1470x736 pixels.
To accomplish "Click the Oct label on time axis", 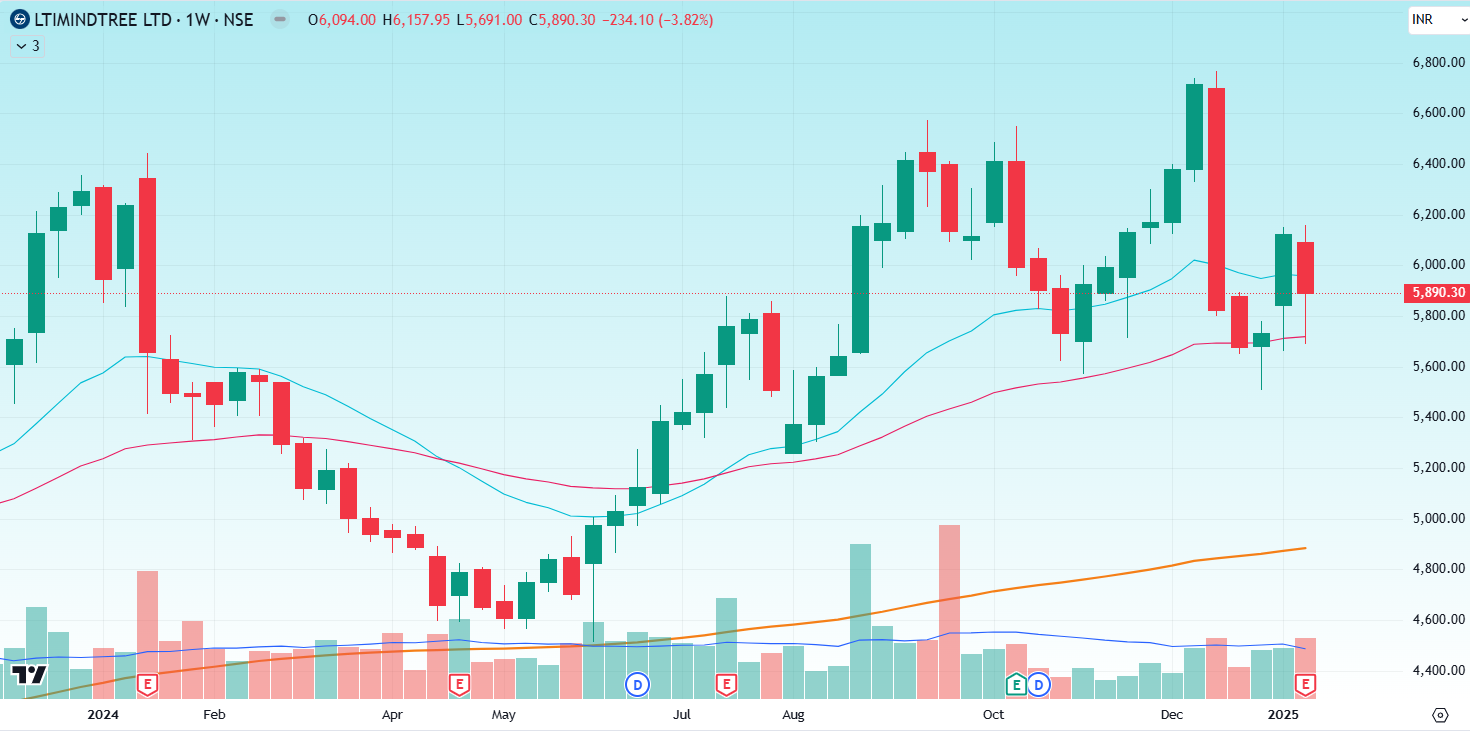I will point(993,714).
